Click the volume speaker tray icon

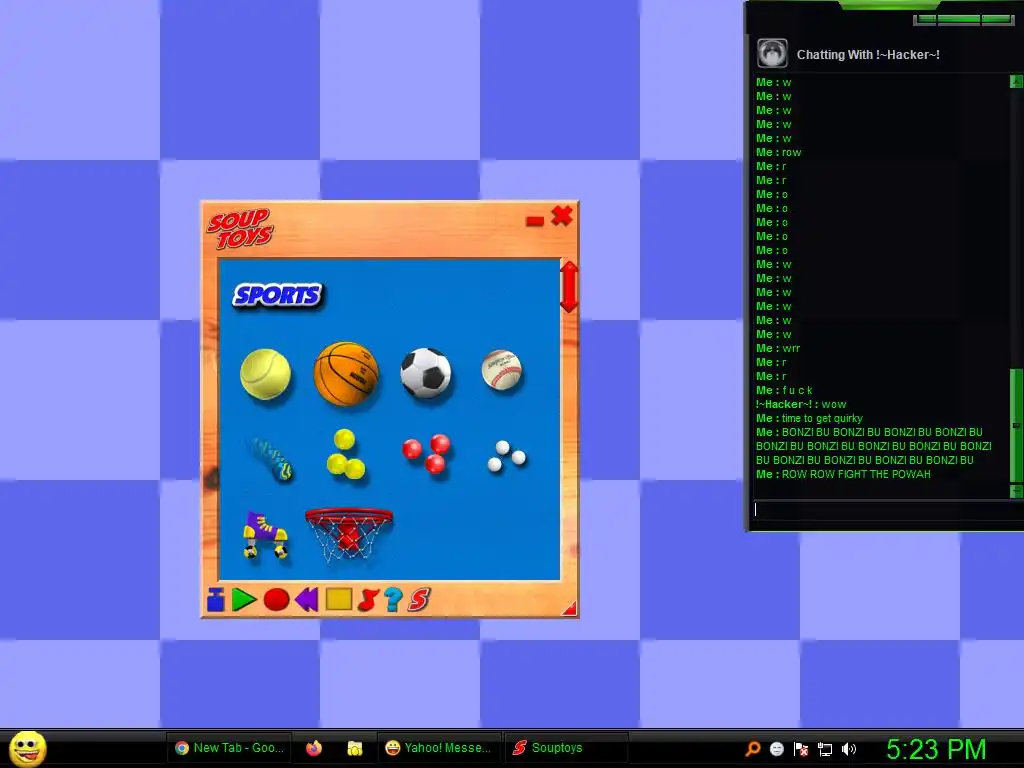(849, 749)
